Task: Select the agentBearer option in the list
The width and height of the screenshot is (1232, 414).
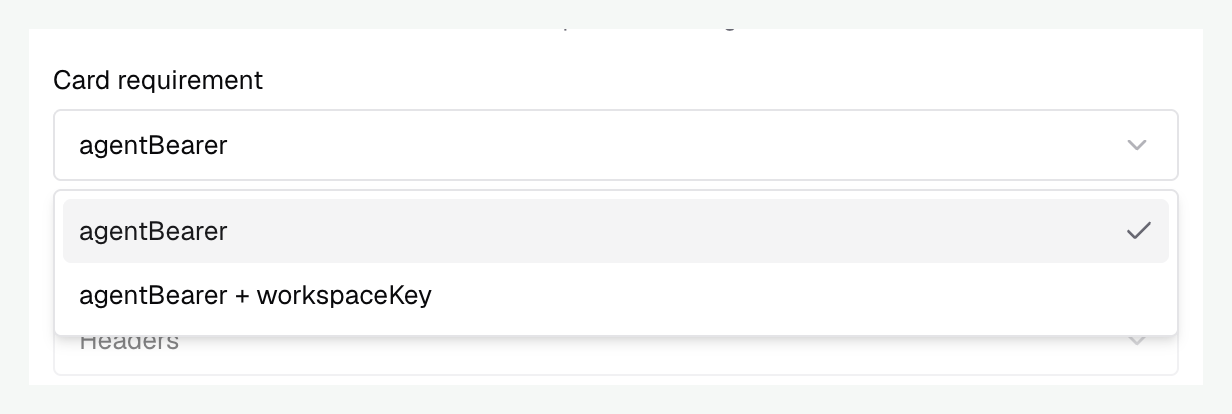Action: click(616, 231)
